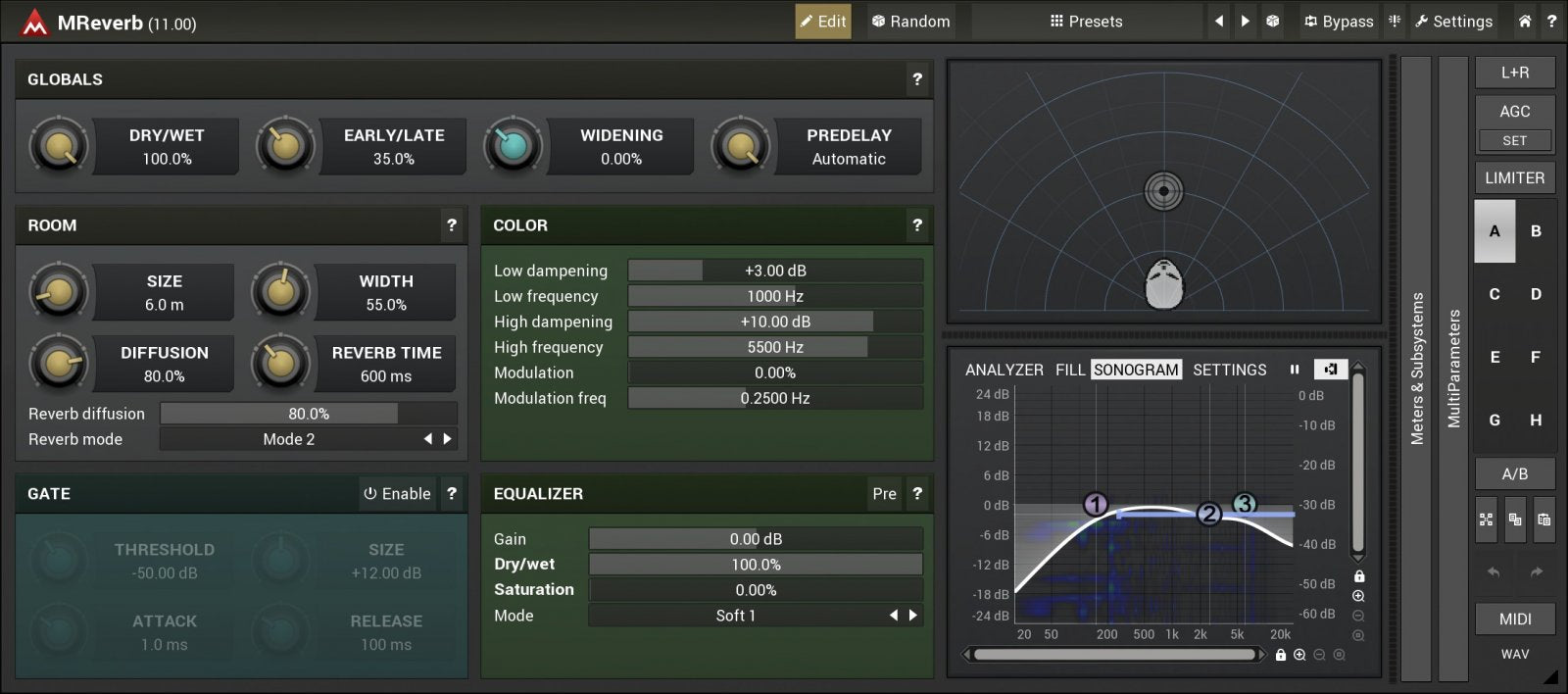Select preset slot H
The height and width of the screenshot is (694, 1568).
[1536, 420]
